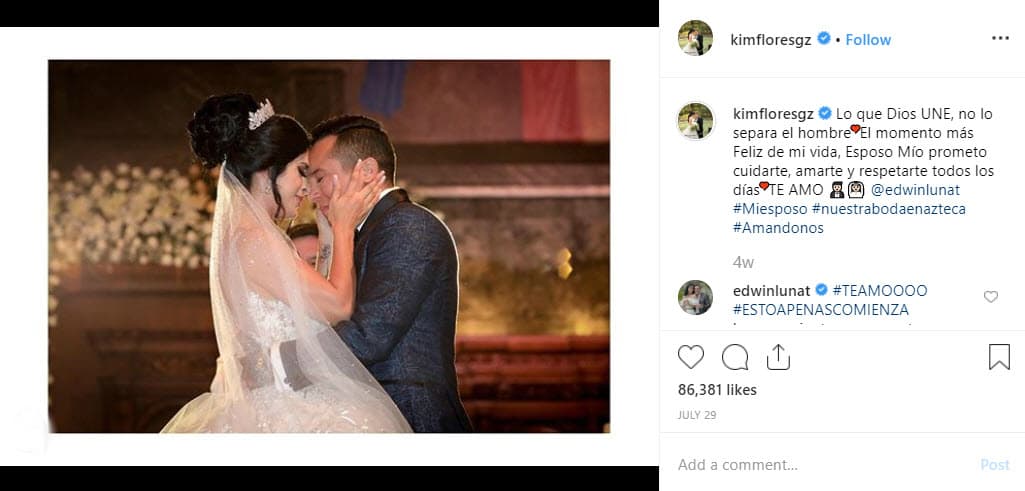The image size is (1025, 491).
Task: Click the edwinlunat commenter username
Action: click(771, 290)
